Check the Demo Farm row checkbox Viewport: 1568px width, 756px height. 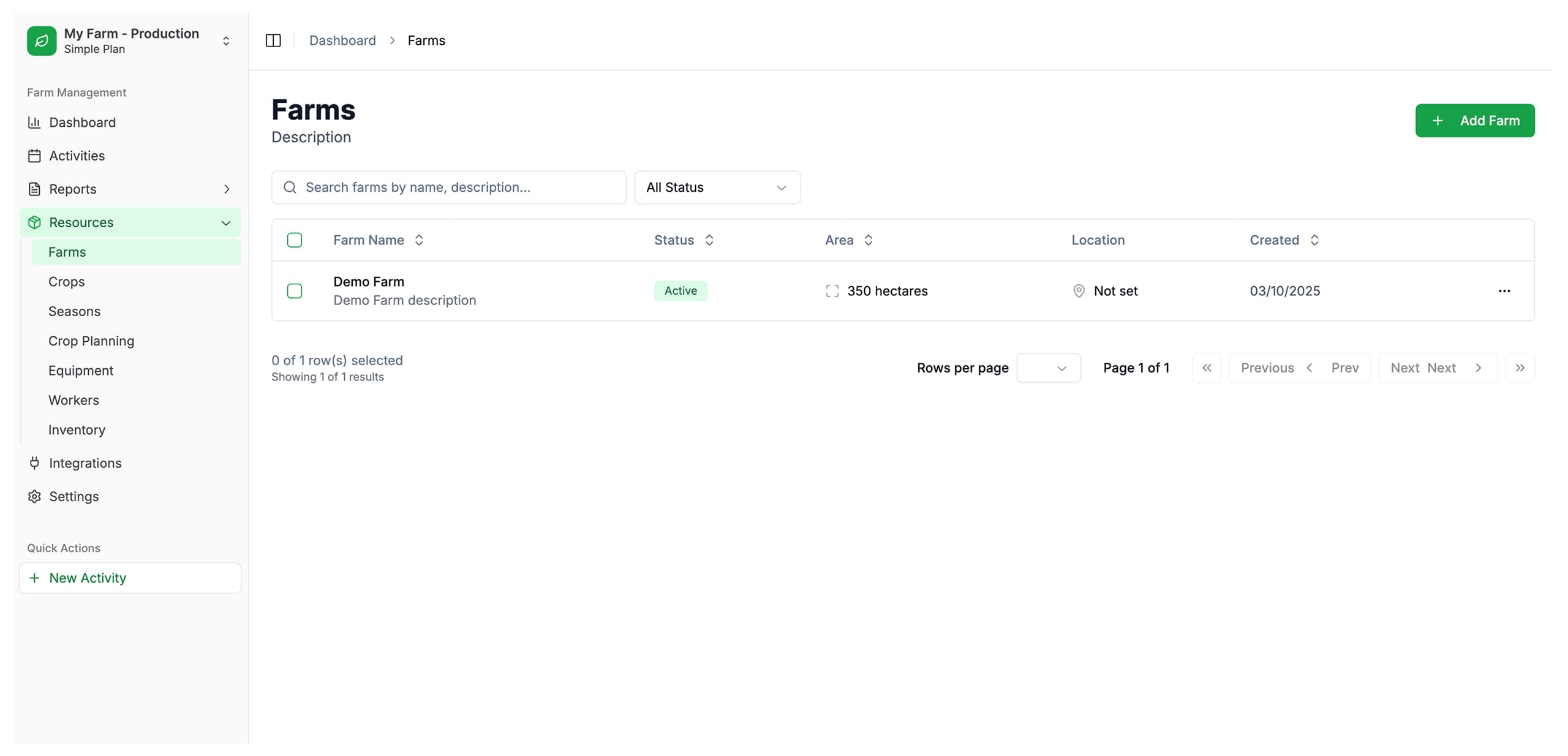[x=295, y=291]
